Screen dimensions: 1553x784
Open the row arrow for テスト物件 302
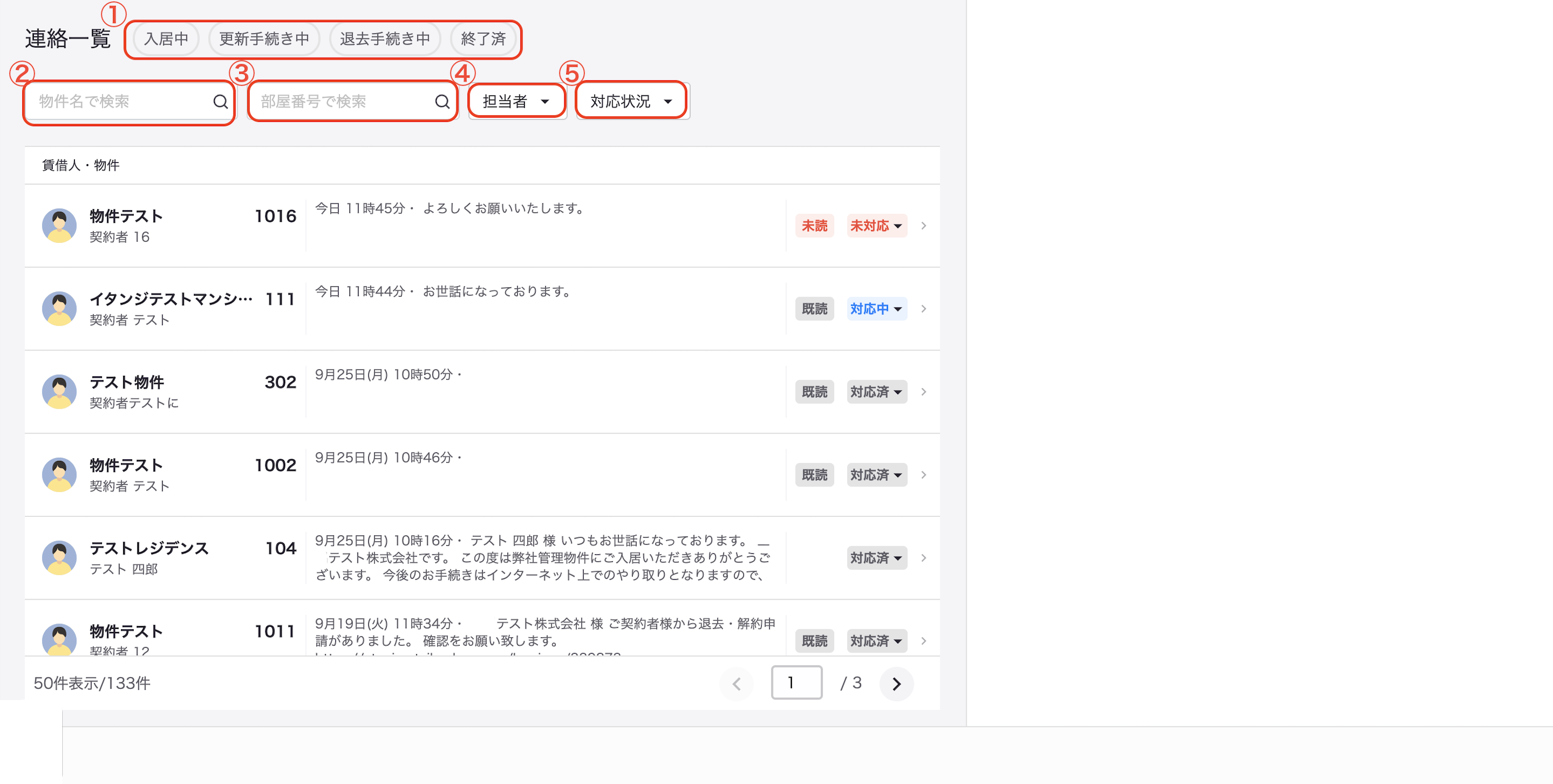(x=923, y=392)
